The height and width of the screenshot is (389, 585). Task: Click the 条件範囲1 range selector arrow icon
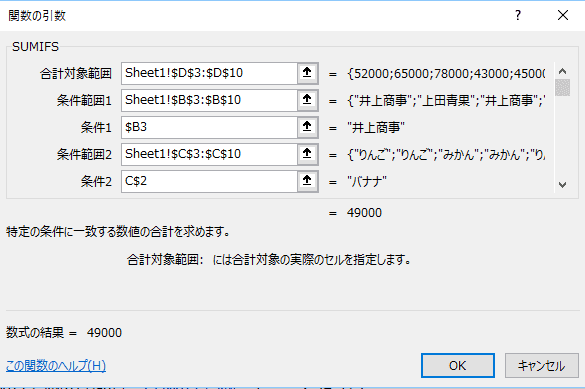pyautogui.click(x=307, y=100)
